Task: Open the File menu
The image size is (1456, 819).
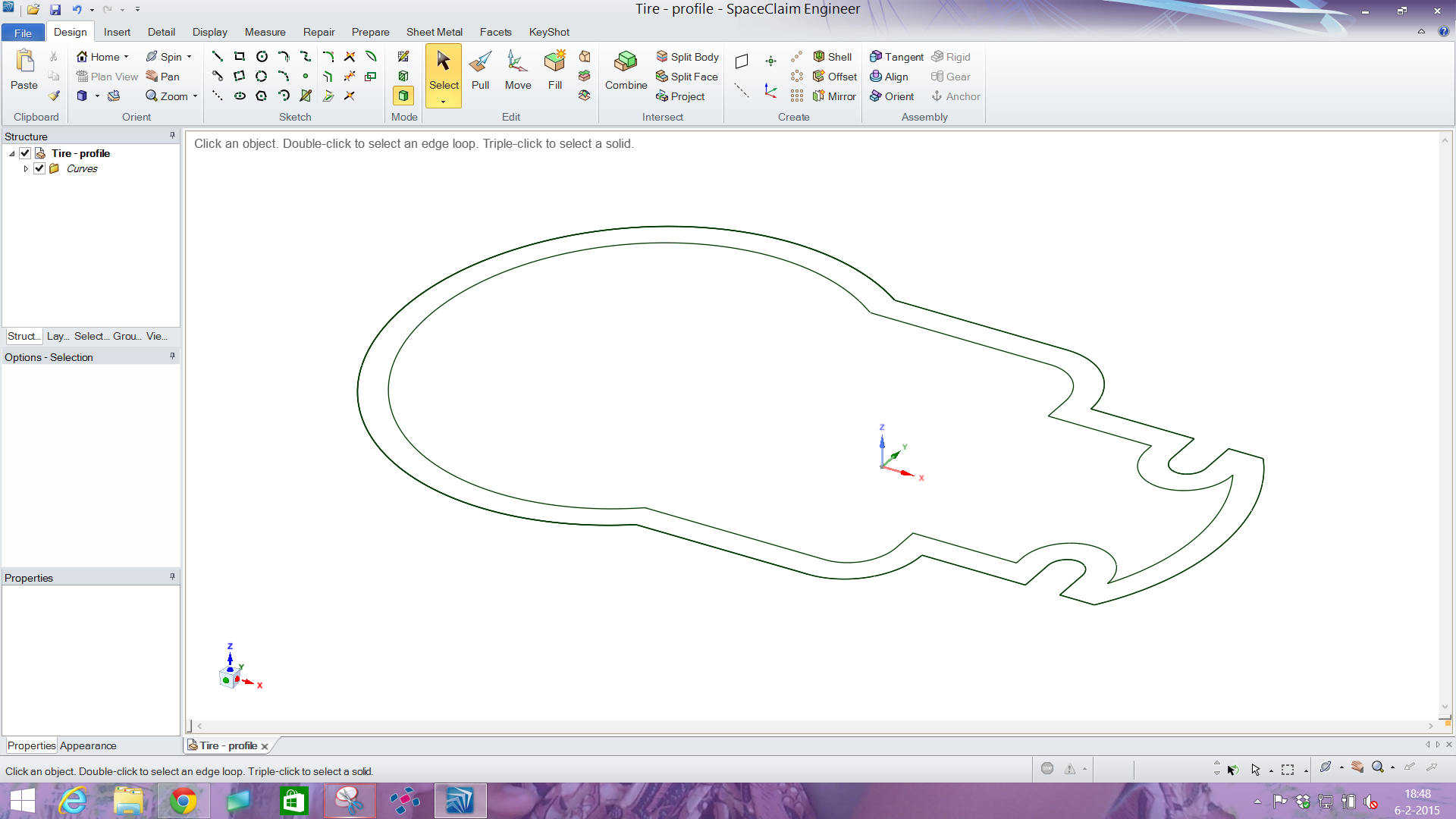Action: pos(23,33)
